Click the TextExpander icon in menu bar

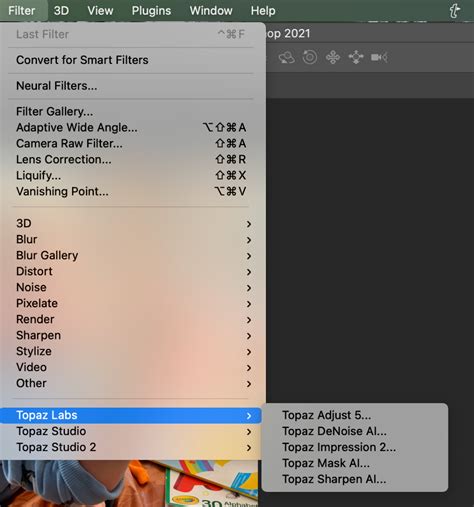(x=455, y=11)
